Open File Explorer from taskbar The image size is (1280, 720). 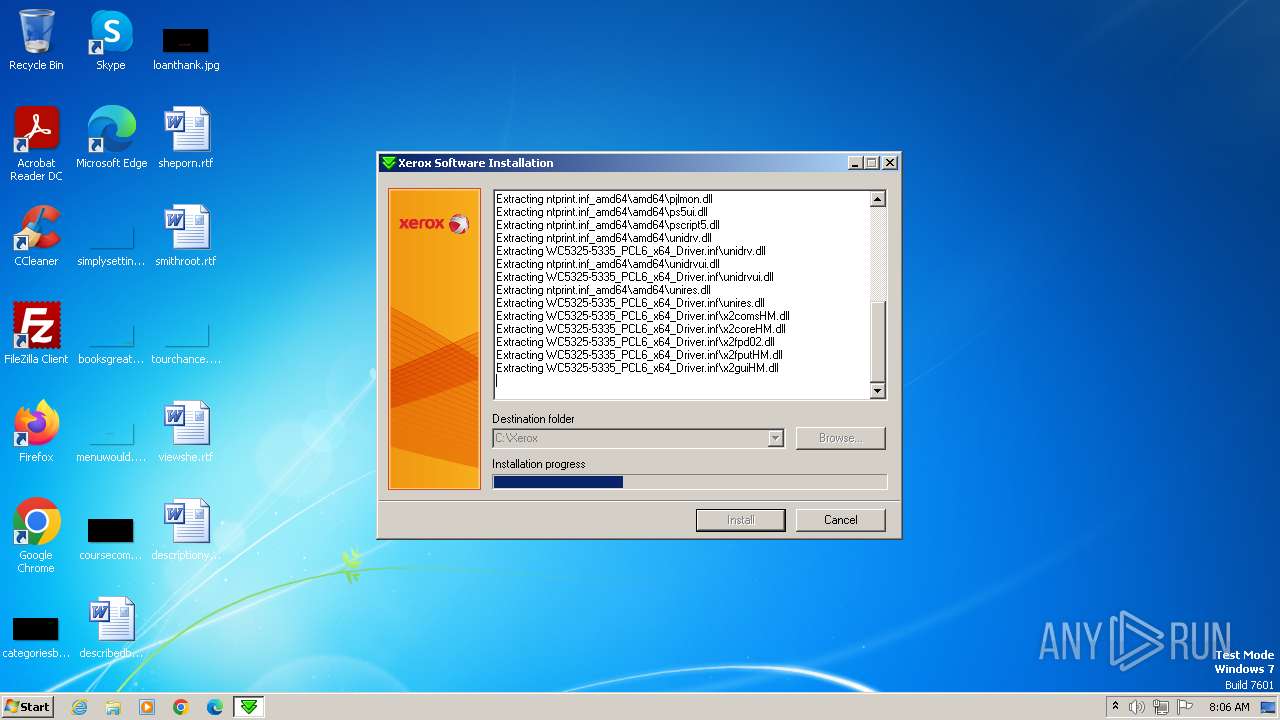point(113,707)
